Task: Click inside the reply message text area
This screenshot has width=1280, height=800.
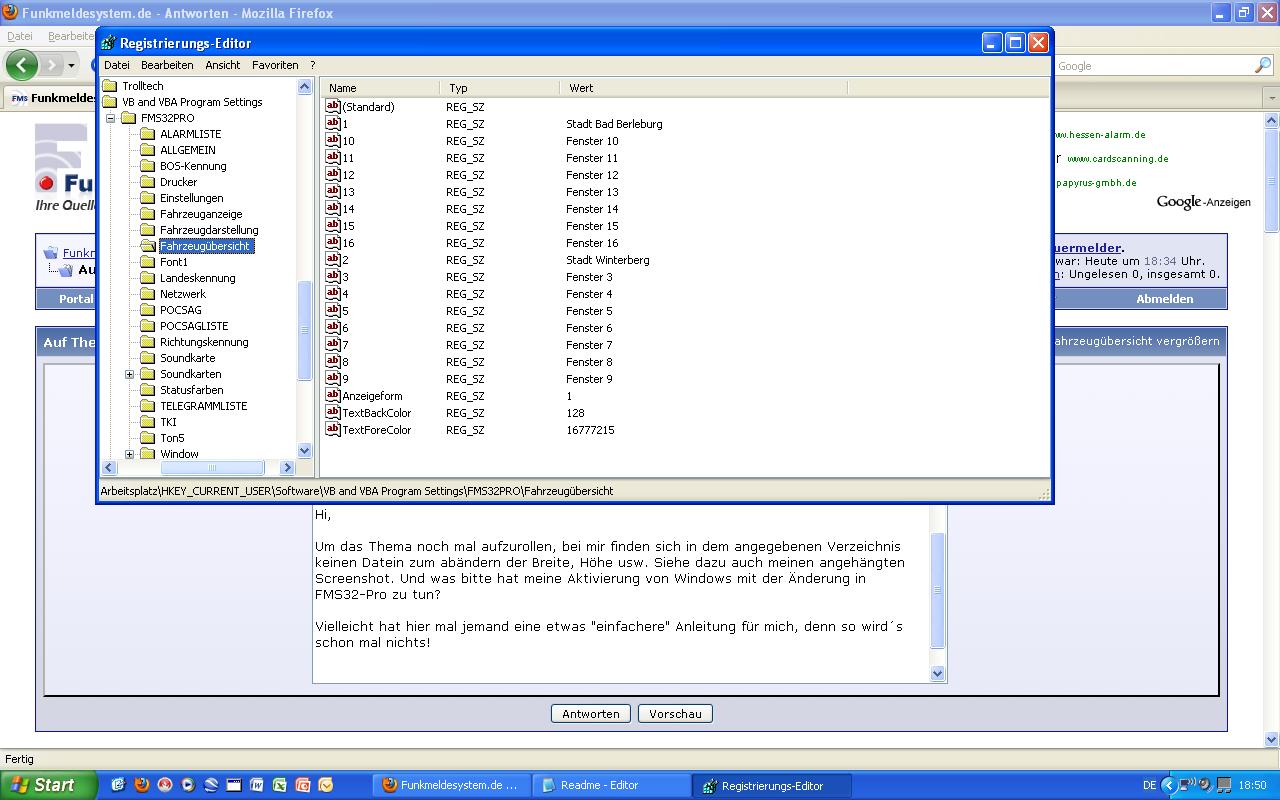Action: (x=620, y=600)
